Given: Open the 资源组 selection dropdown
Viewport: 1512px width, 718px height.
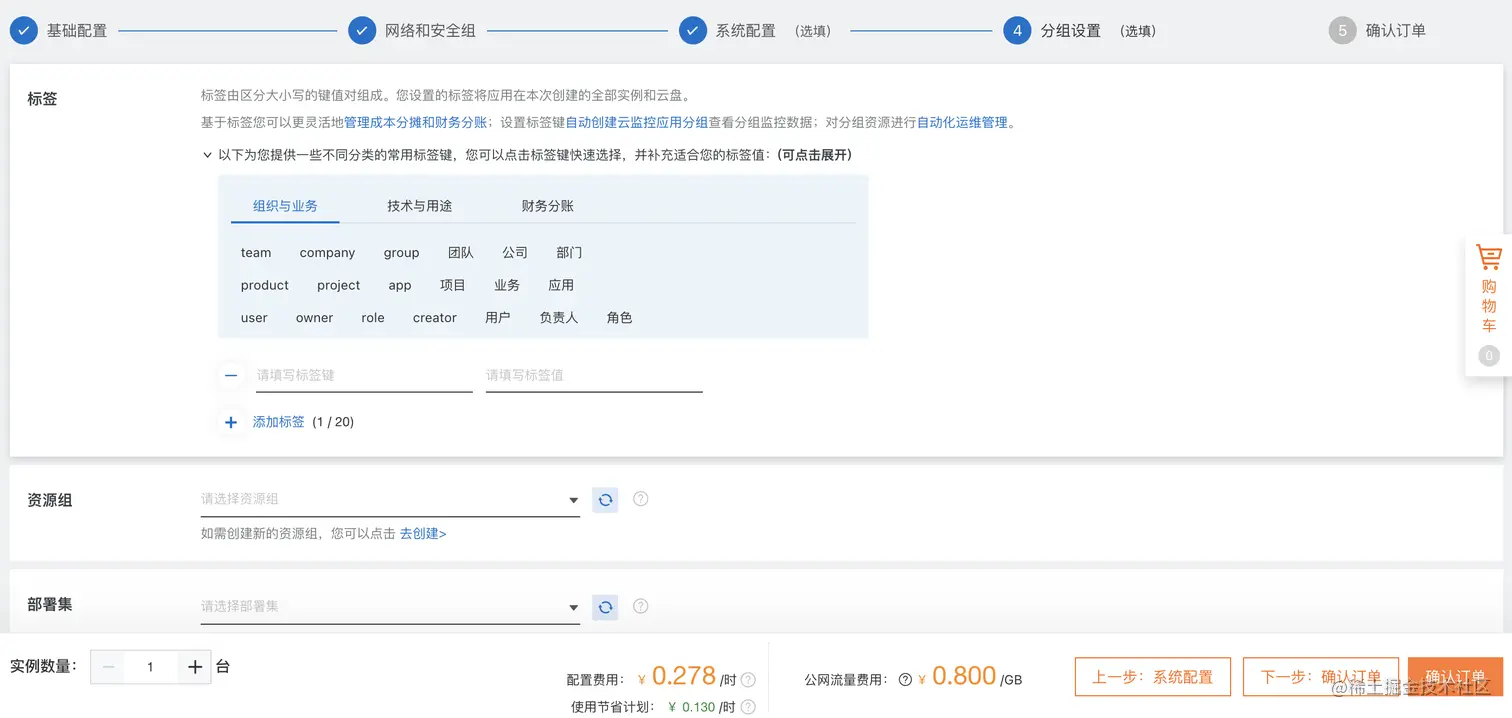Looking at the screenshot, I should click(390, 499).
